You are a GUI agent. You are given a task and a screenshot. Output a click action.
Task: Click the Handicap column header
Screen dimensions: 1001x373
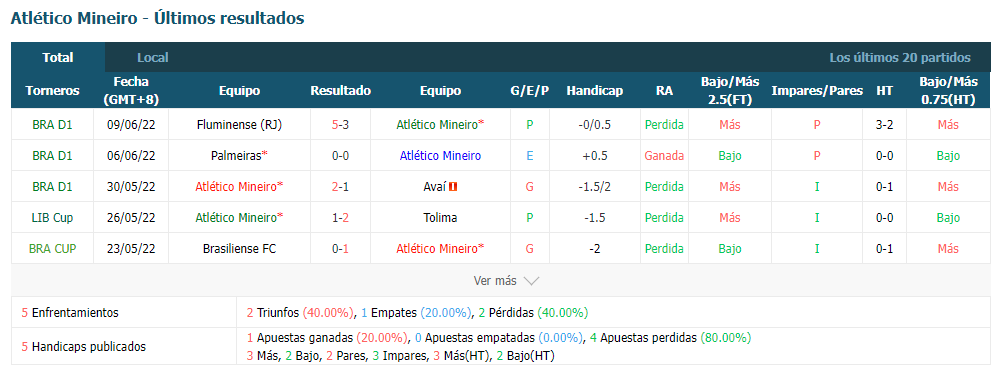594,91
